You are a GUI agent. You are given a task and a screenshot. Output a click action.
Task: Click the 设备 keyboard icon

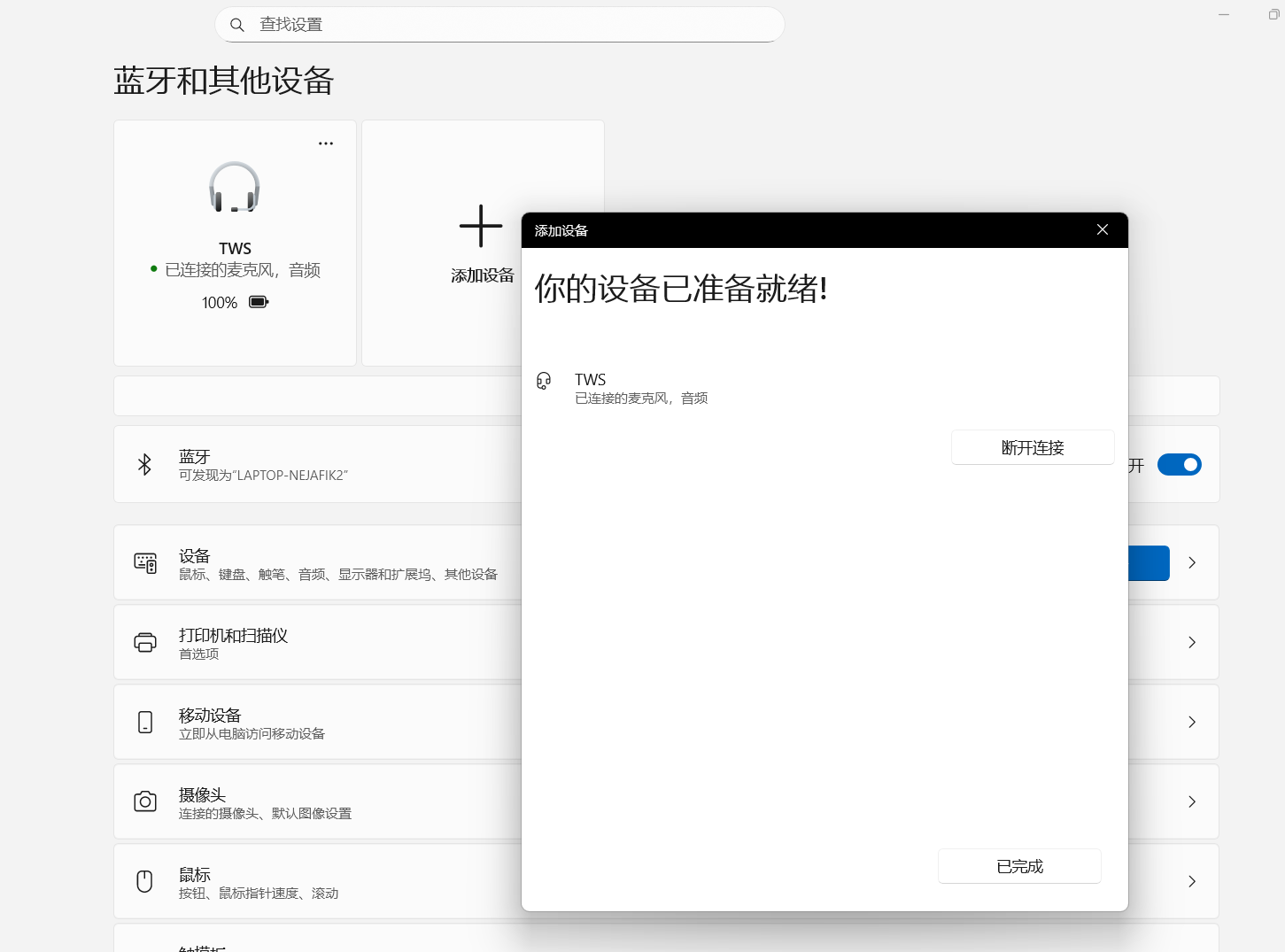point(145,562)
